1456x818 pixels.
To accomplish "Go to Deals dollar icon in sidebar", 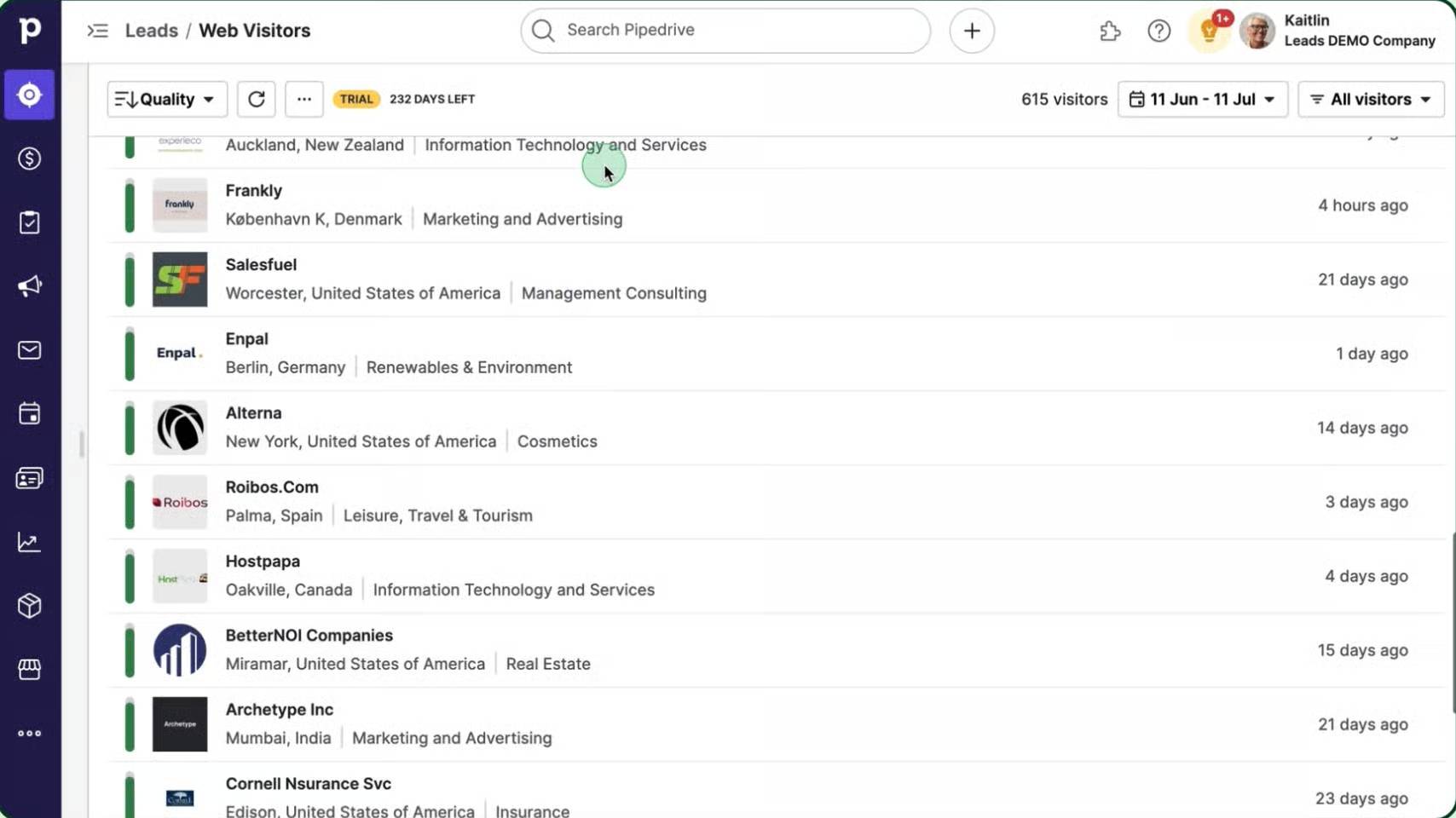I will (30, 158).
